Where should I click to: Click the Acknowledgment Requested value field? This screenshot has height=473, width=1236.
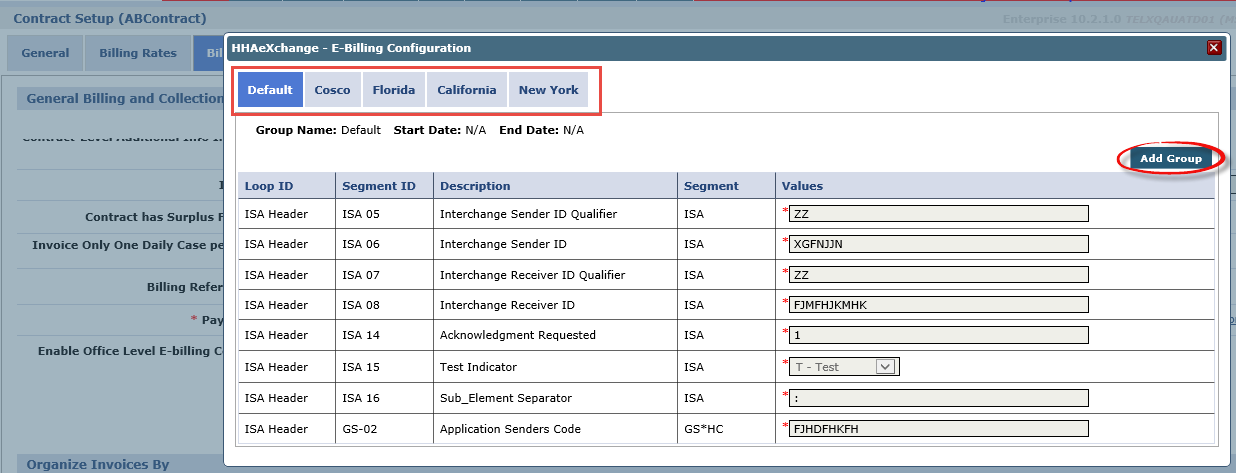937,336
